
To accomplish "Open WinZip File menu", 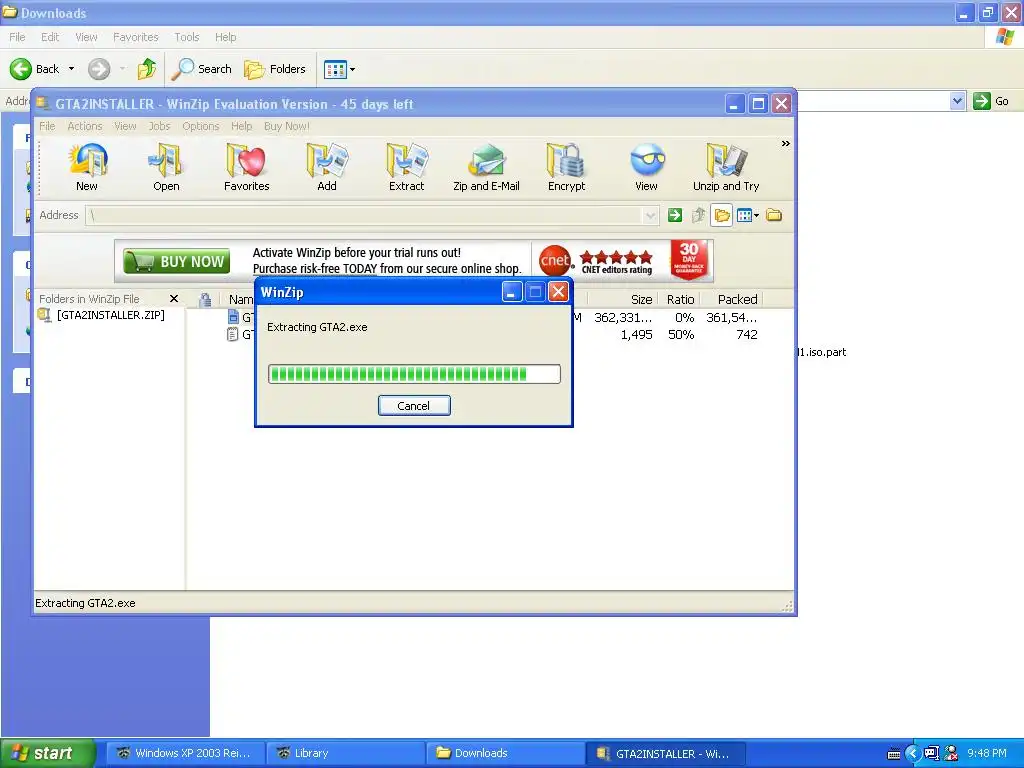I will [x=47, y=126].
